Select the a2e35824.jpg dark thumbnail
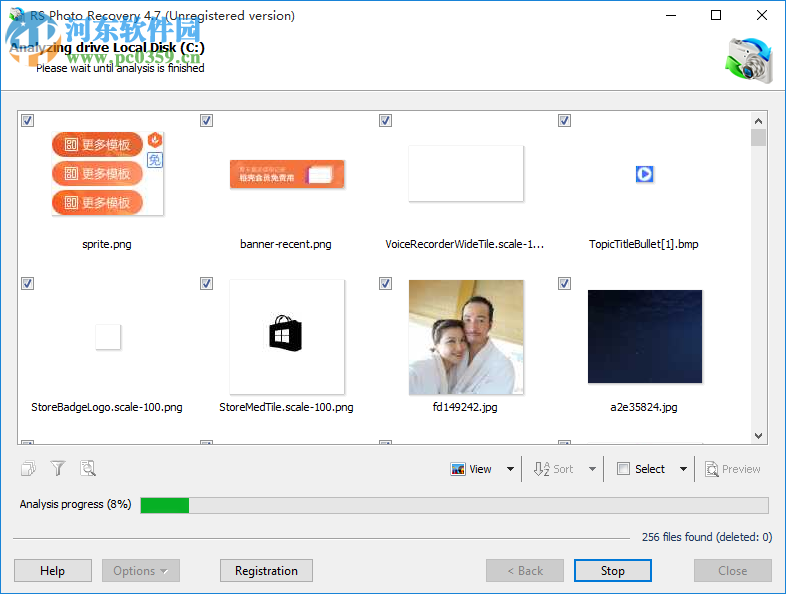Image resolution: width=786 pixels, height=594 pixels. click(x=645, y=336)
